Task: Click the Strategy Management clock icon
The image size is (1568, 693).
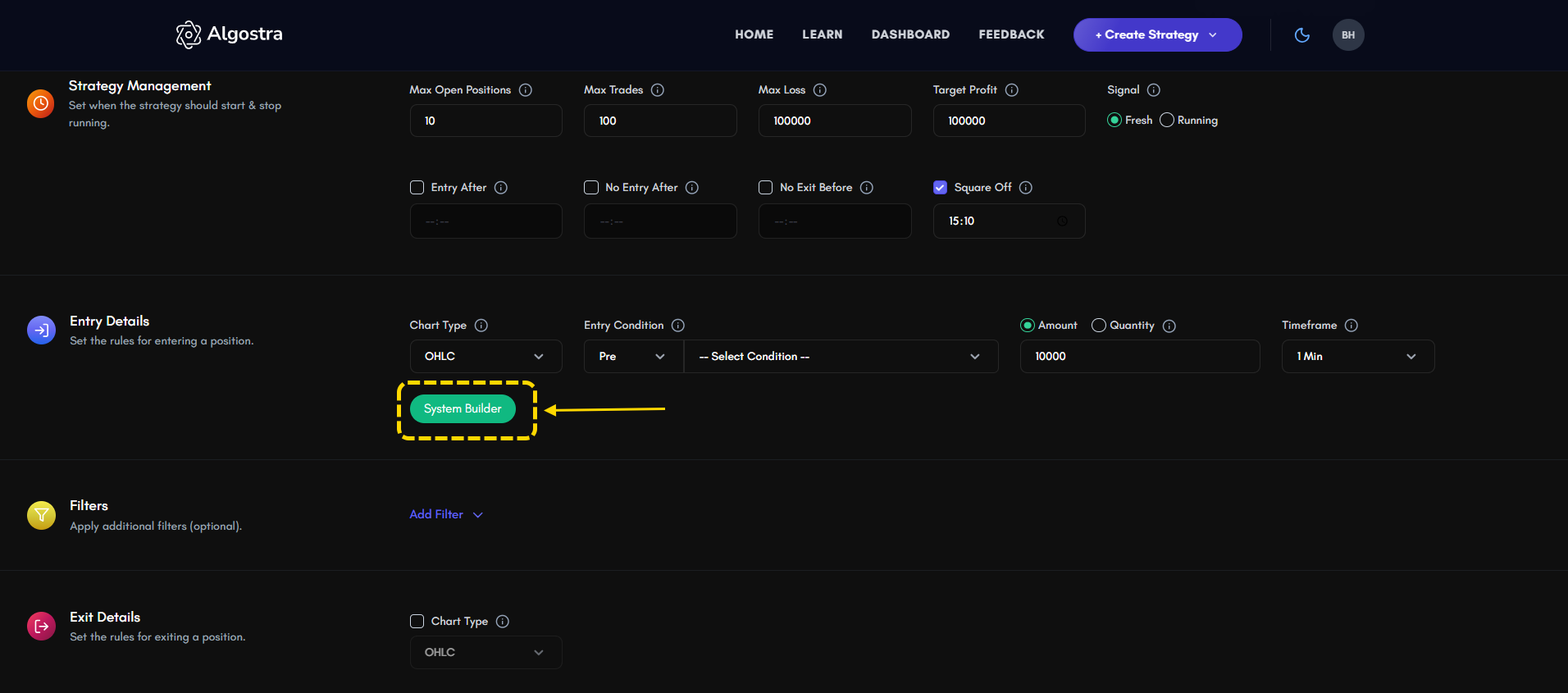Action: tap(40, 103)
